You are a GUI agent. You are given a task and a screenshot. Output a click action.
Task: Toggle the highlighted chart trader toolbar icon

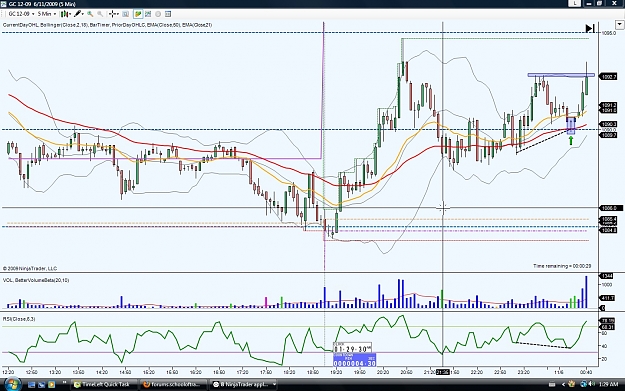click(x=138, y=14)
